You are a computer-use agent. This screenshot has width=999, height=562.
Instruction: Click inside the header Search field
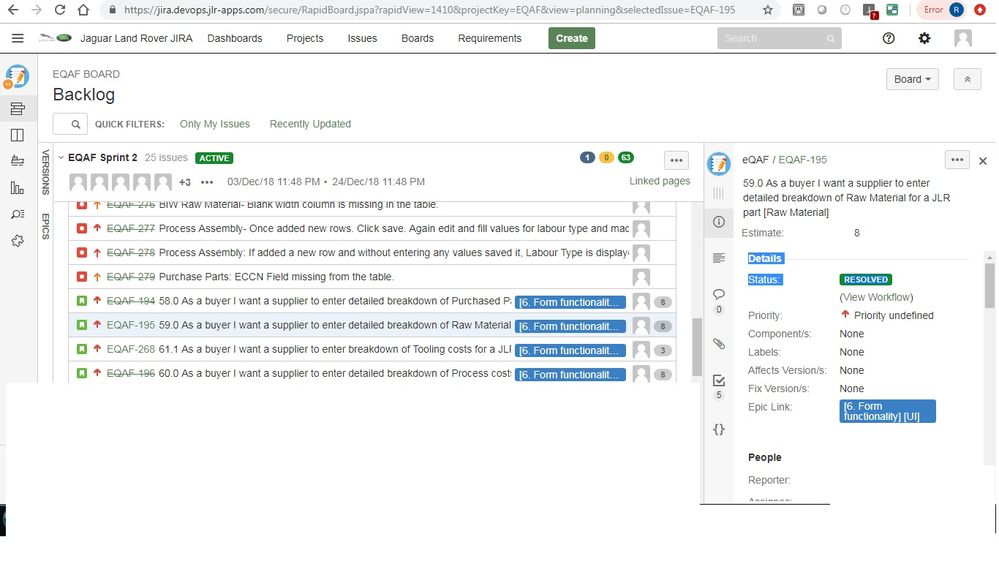(x=779, y=38)
